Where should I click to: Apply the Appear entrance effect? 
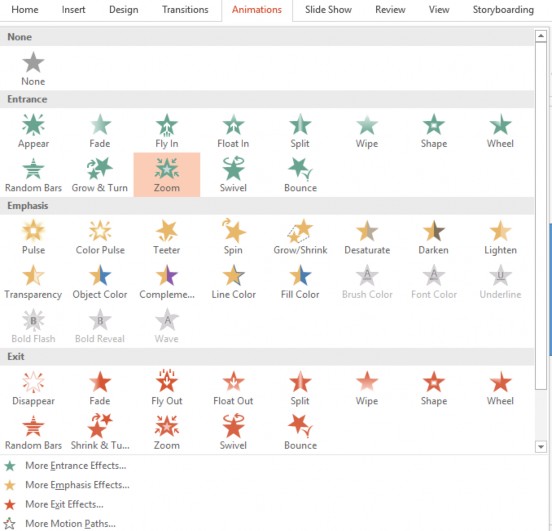pyautogui.click(x=33, y=131)
